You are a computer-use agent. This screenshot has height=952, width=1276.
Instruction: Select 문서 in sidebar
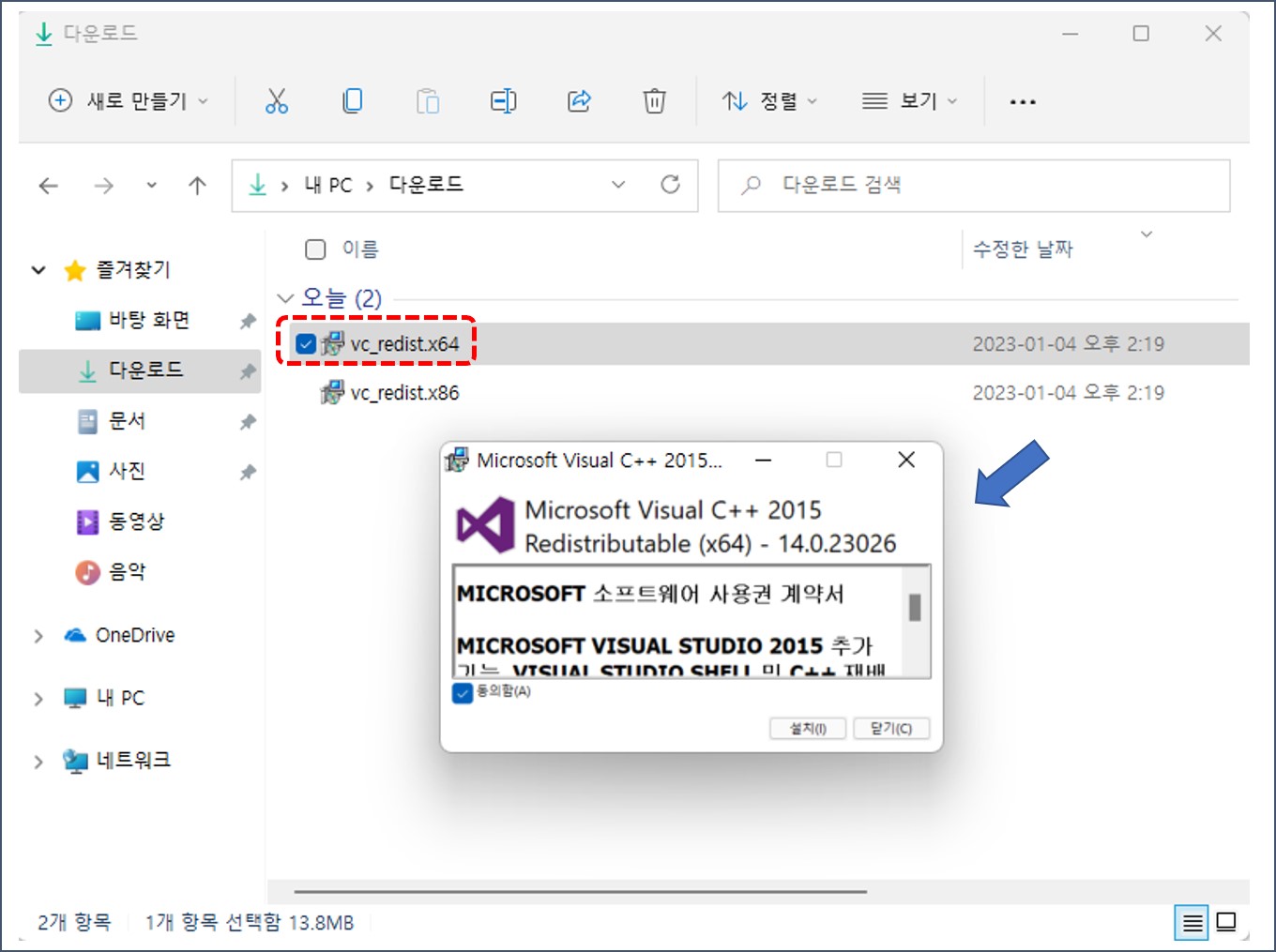(x=128, y=421)
